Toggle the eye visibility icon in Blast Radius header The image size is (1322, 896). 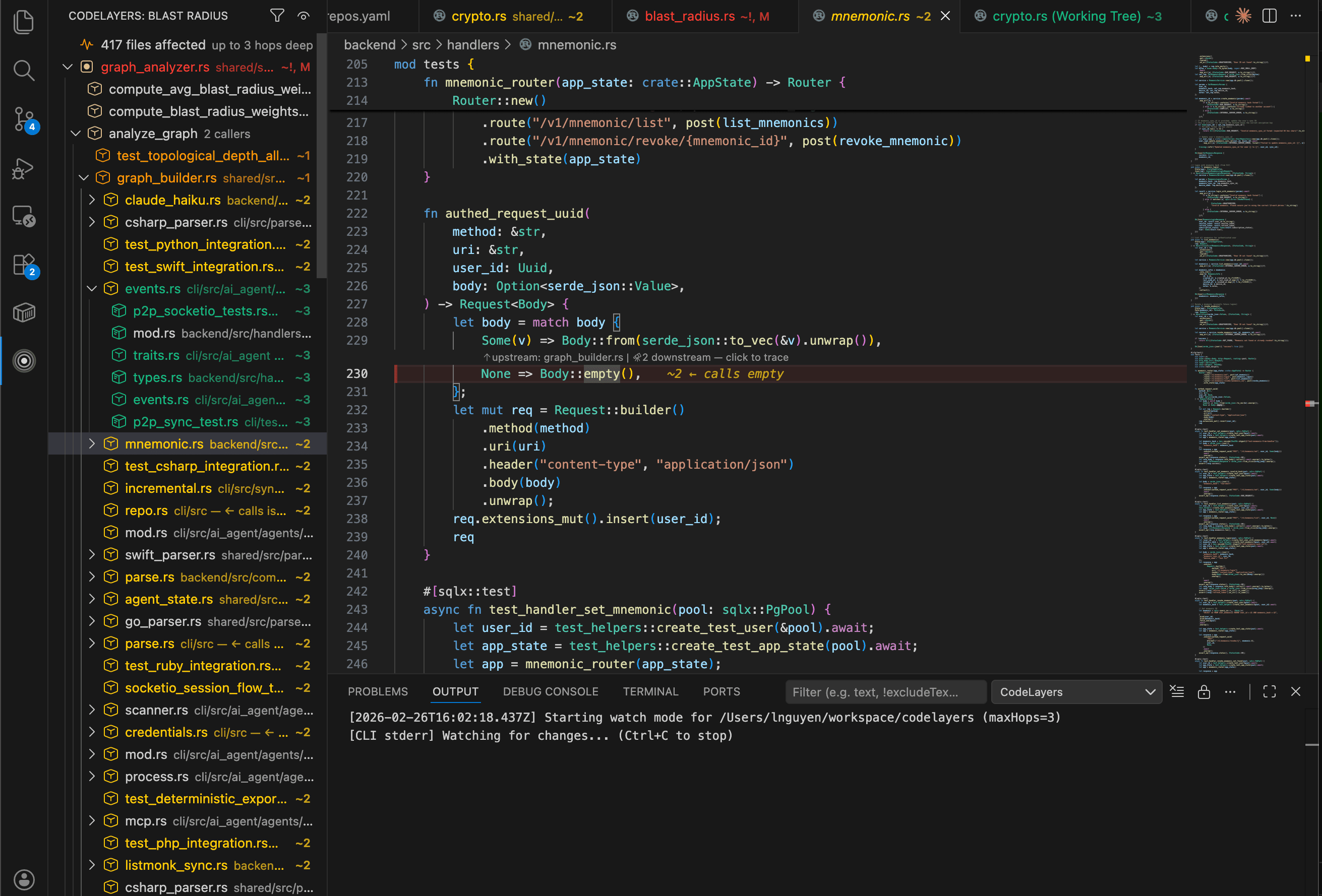[303, 15]
